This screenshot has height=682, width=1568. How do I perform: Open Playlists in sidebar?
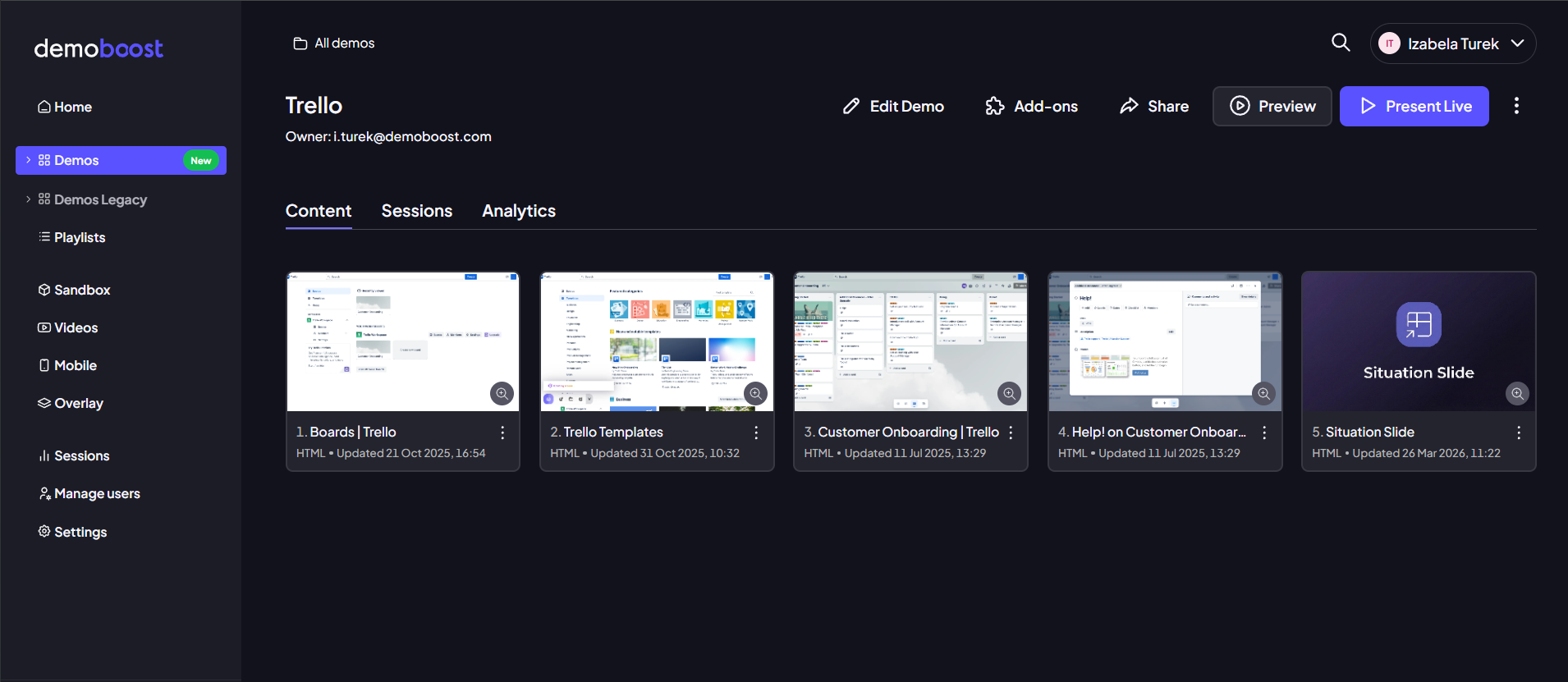(x=72, y=237)
